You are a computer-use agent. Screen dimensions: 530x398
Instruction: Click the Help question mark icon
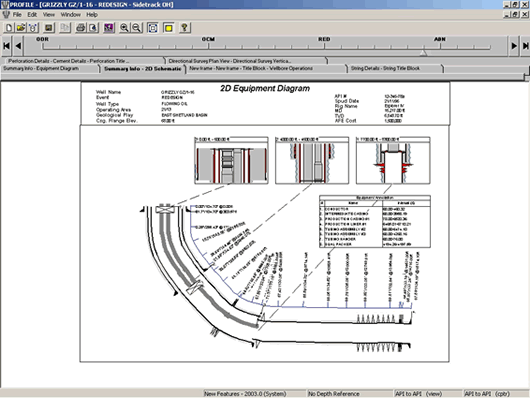click(x=184, y=28)
